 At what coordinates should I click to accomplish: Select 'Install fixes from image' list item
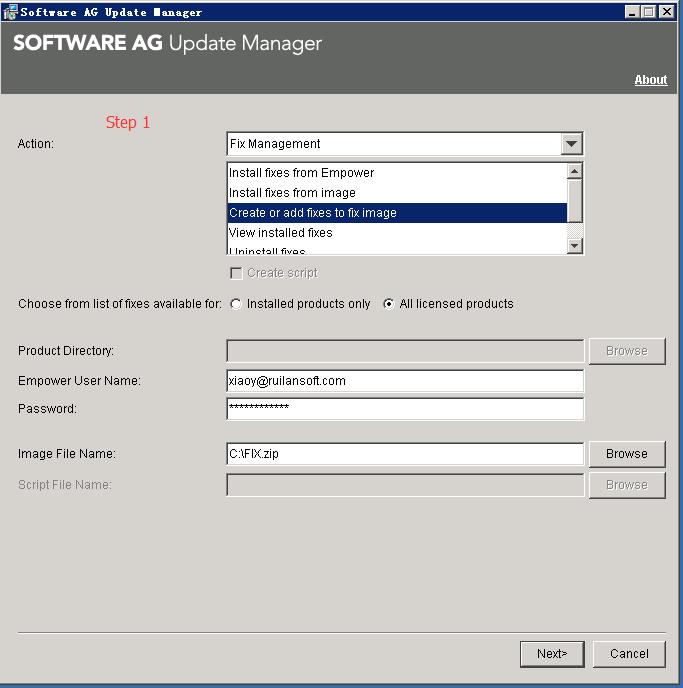(x=397, y=193)
